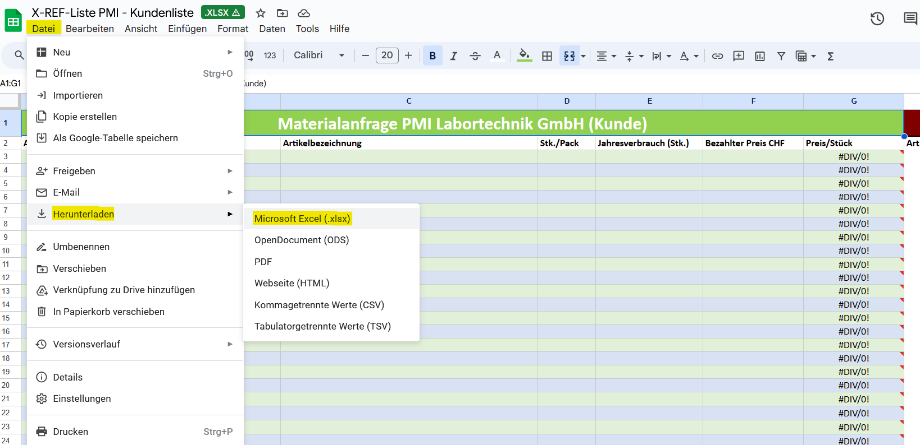Select Umbenennen in the menu
Viewport: 920px width, 445px height.
point(136,247)
